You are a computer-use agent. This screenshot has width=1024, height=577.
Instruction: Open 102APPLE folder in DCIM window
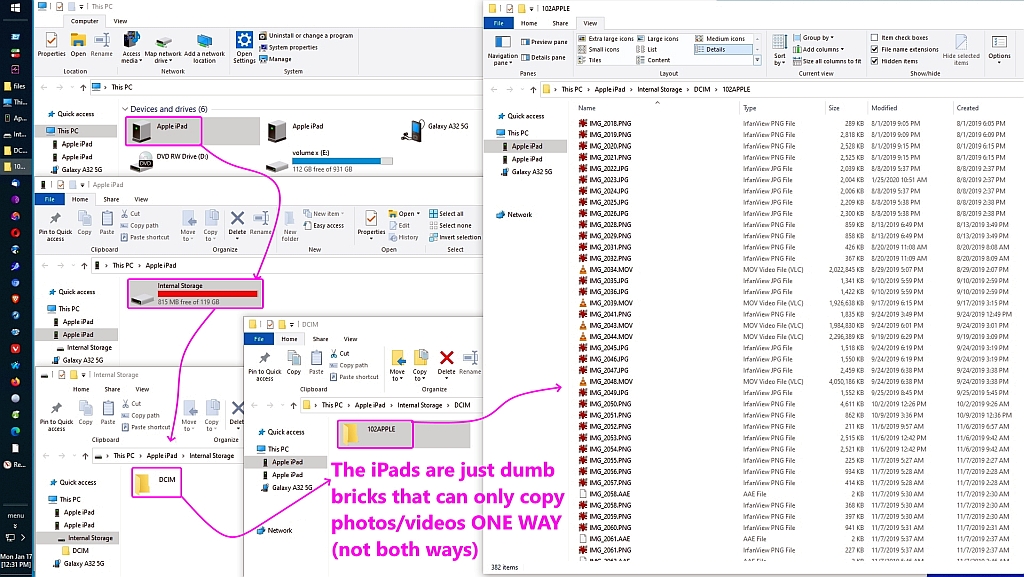tap(376, 434)
